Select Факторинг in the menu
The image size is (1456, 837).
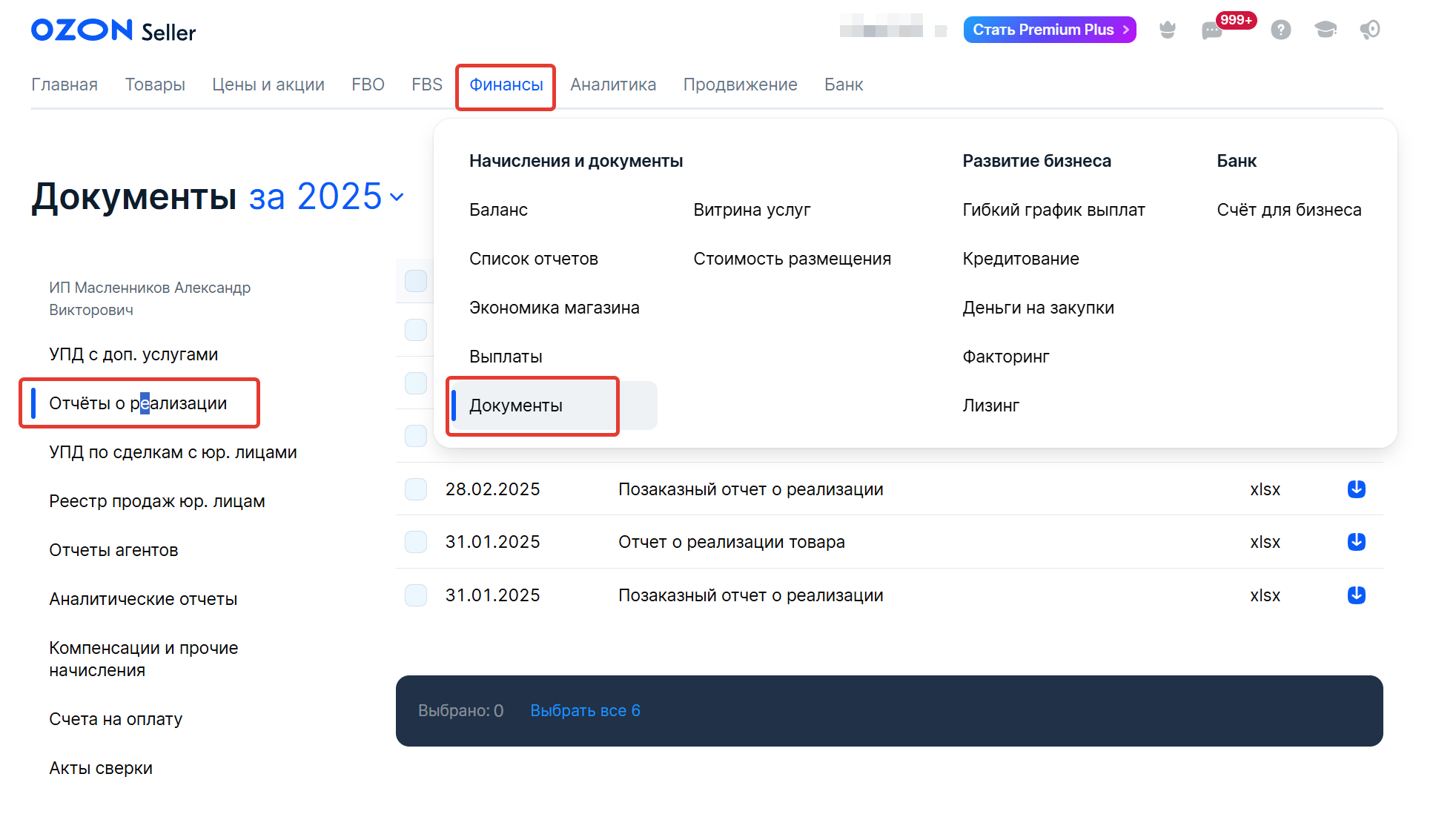click(x=1006, y=357)
